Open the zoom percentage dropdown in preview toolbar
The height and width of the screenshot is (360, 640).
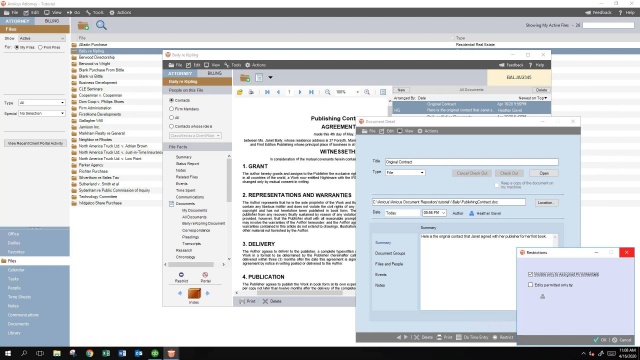358,92
